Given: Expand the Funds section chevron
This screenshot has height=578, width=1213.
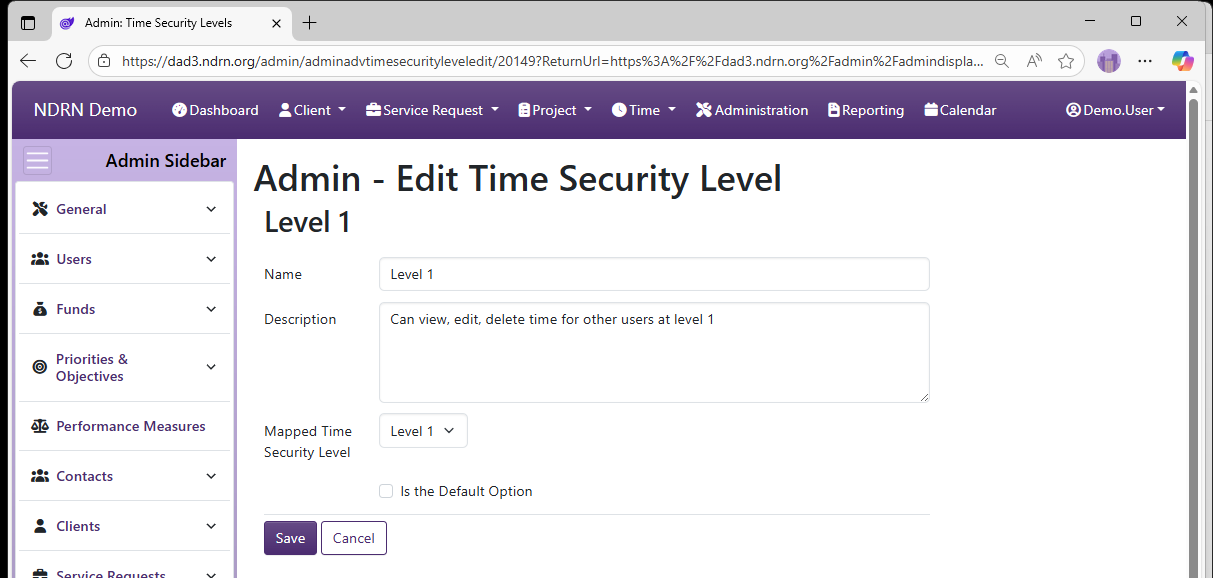Looking at the screenshot, I should tap(211, 309).
